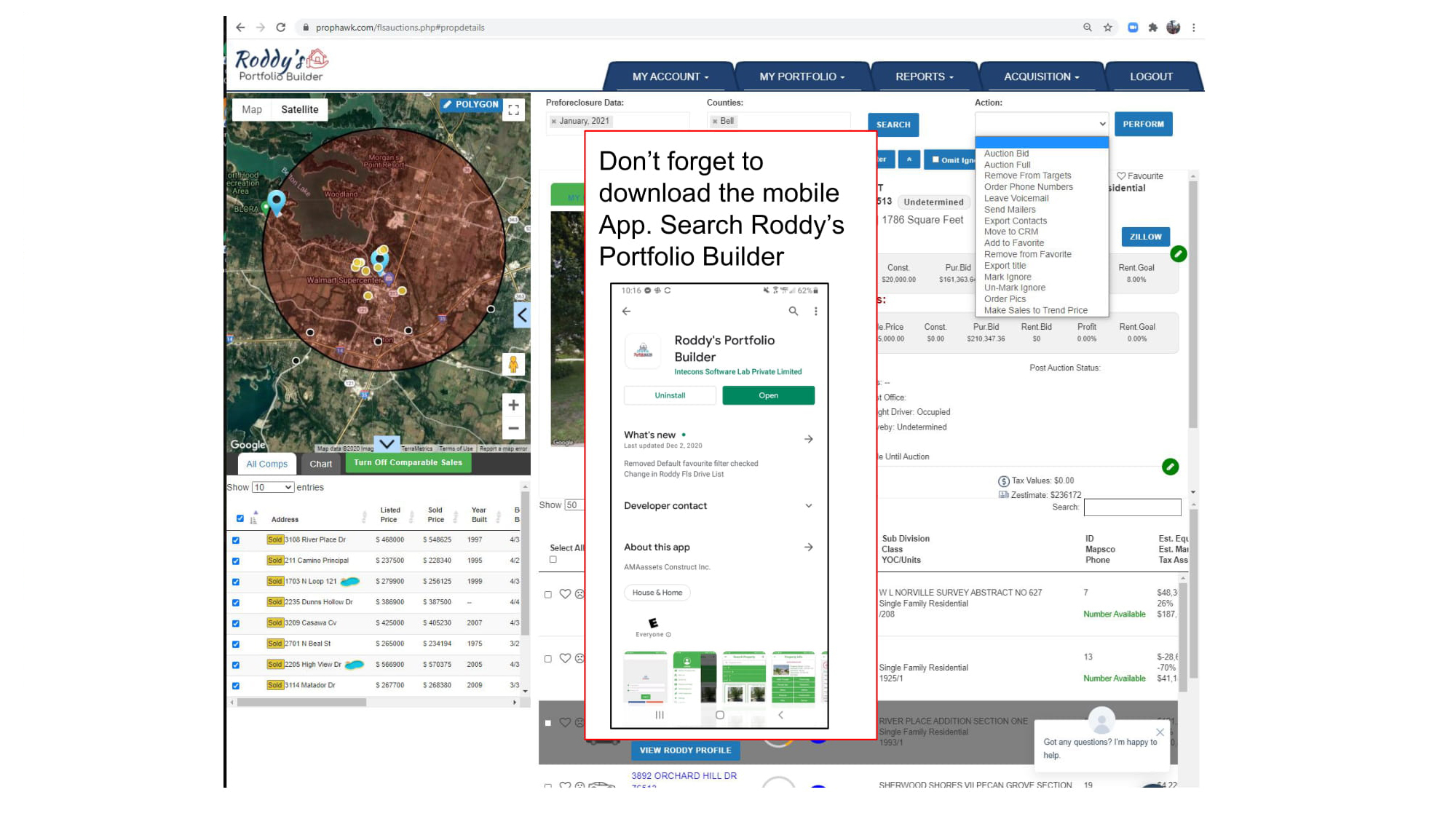
Task: Click PERFORM button
Action: click(x=1143, y=124)
